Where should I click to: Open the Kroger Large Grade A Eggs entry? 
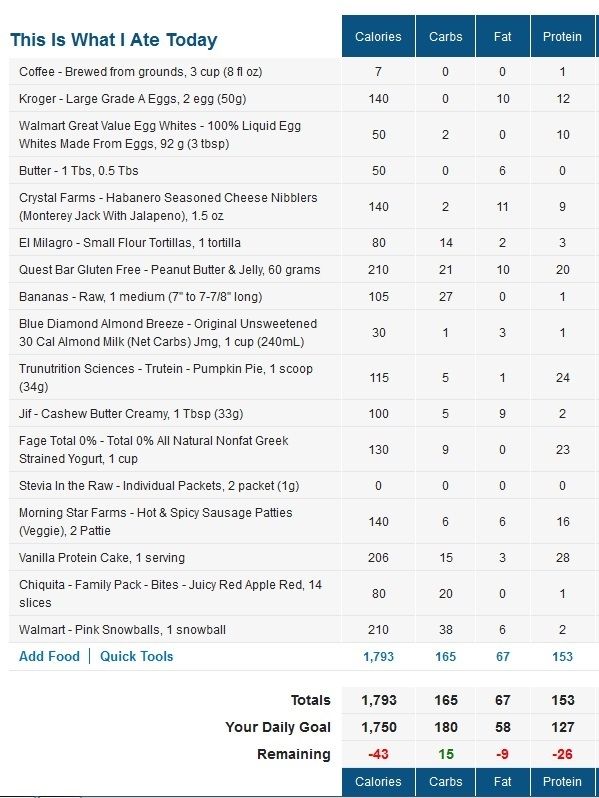pyautogui.click(x=132, y=99)
